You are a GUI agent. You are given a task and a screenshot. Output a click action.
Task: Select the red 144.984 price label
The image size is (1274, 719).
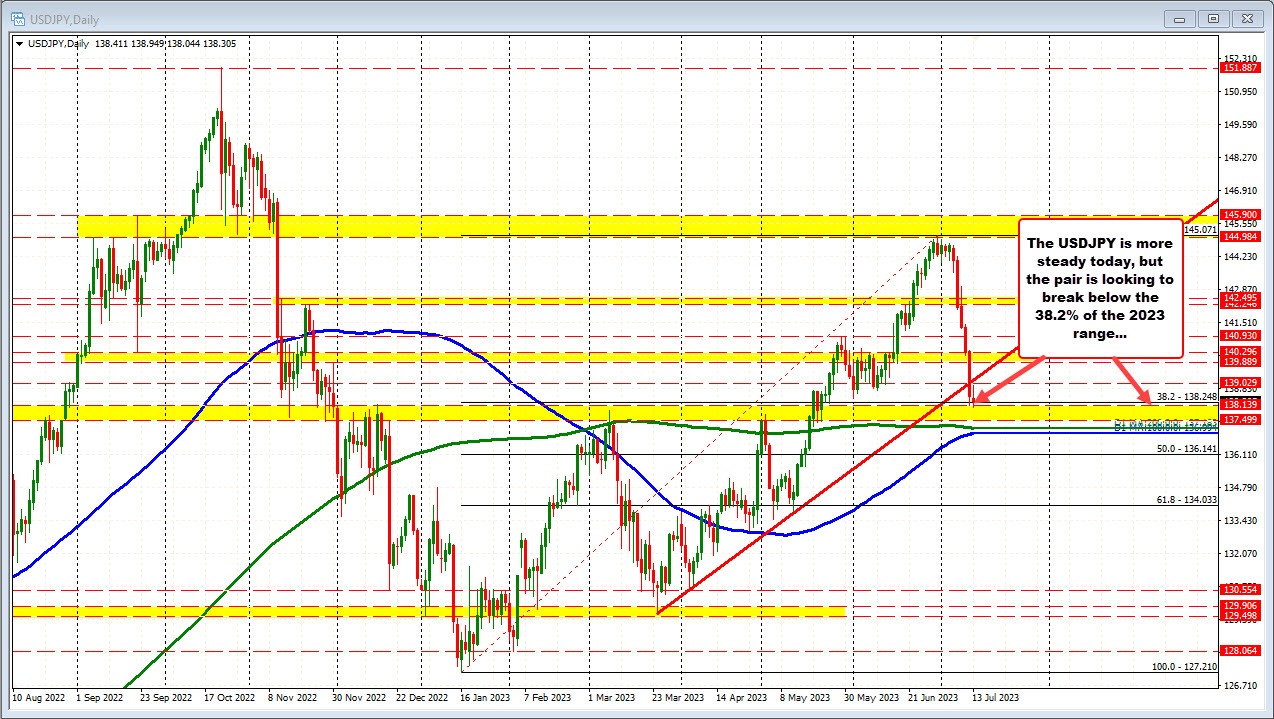click(1240, 236)
